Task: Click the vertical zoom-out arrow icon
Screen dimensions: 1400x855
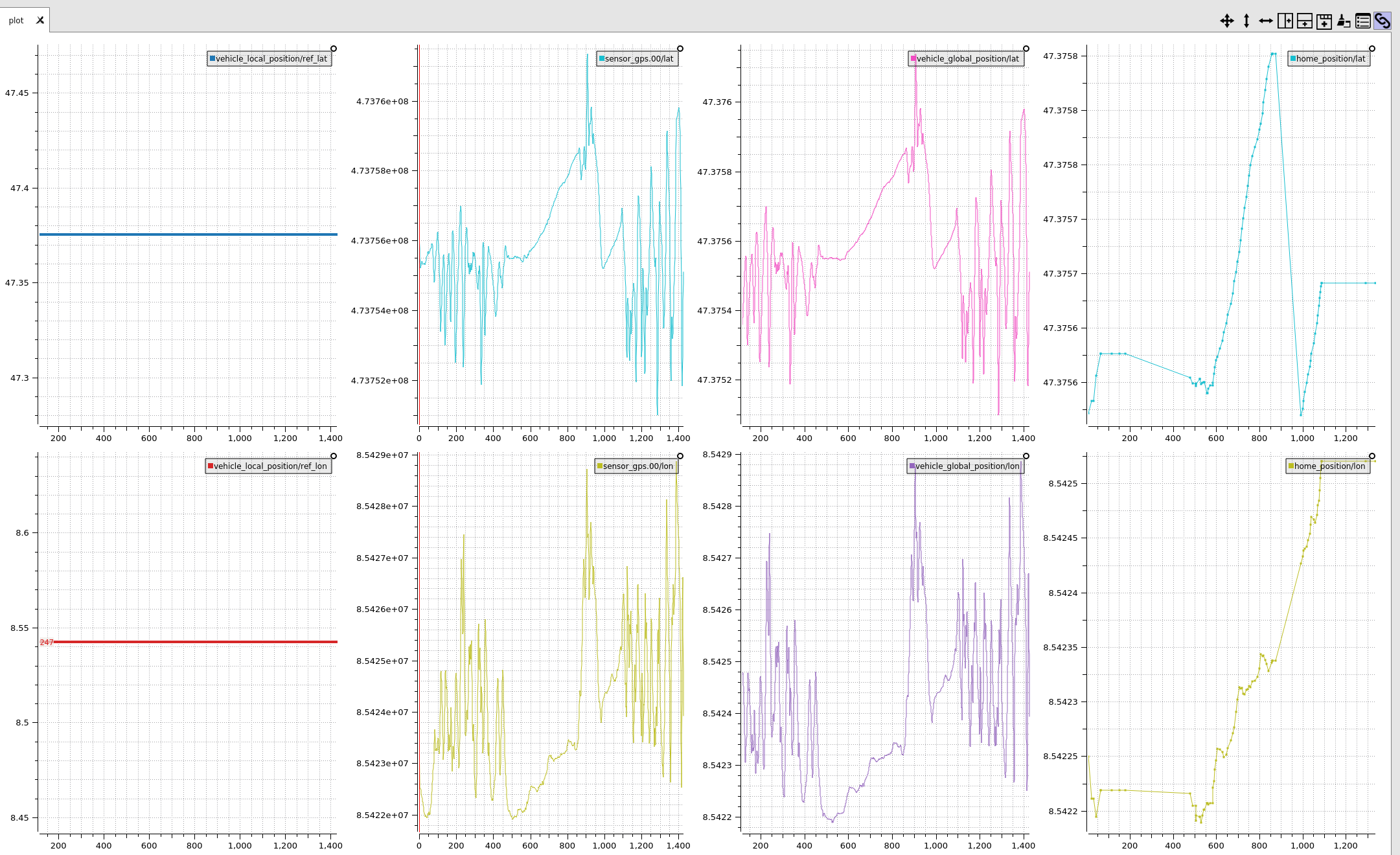Action: tap(1246, 21)
